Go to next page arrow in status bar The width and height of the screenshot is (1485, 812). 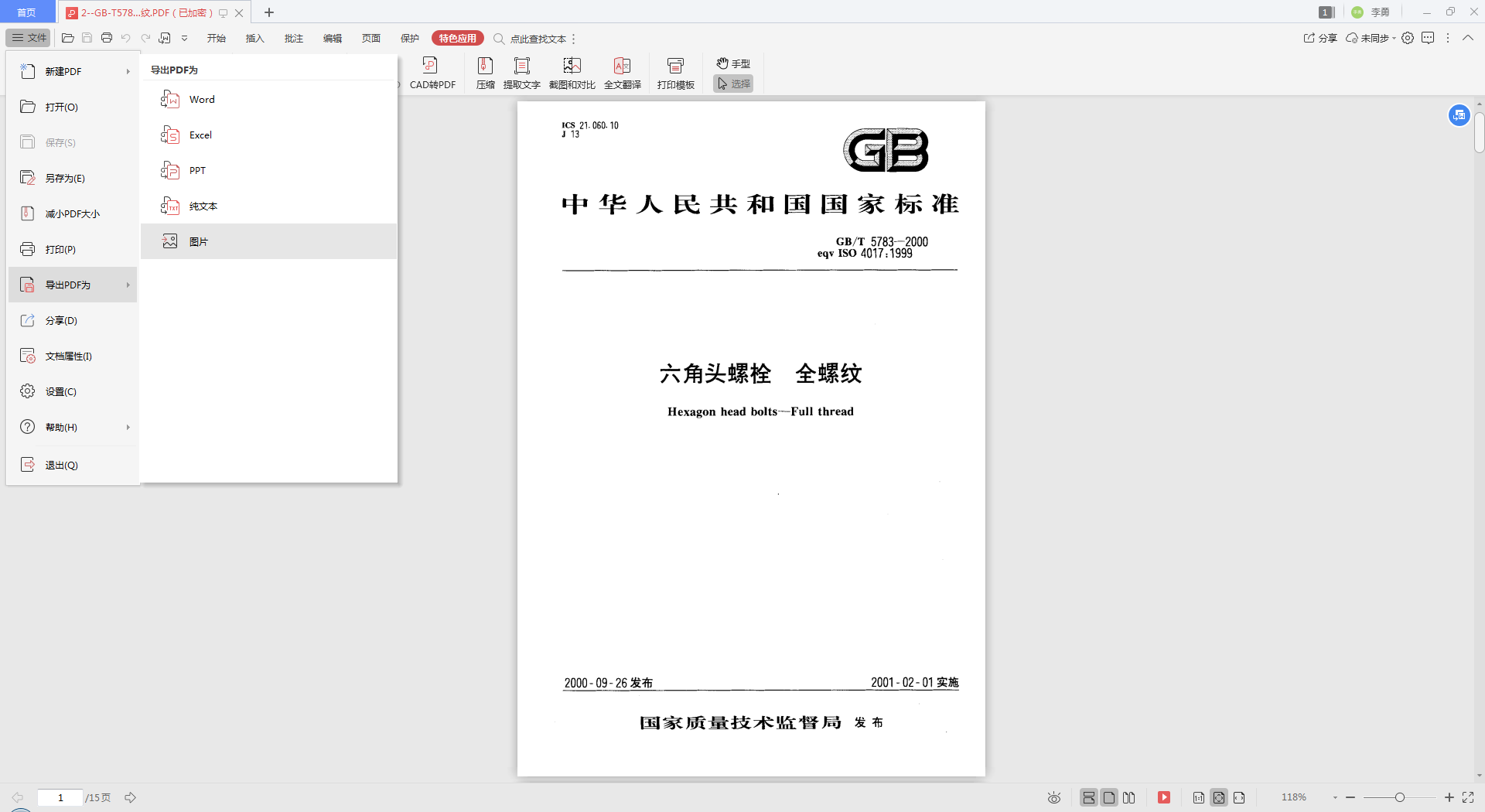(131, 797)
